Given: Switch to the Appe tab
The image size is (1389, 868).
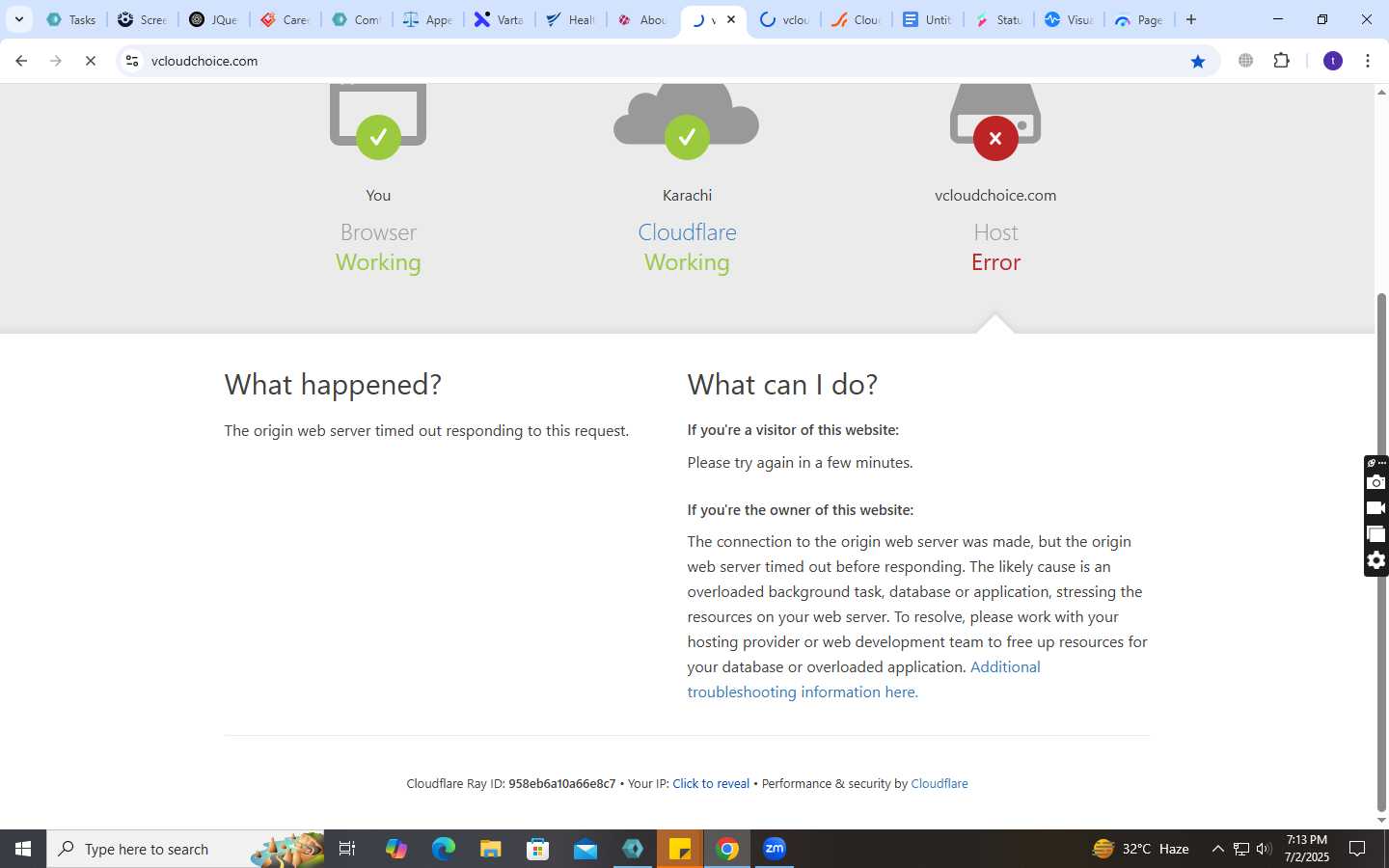Looking at the screenshot, I should (427, 19).
